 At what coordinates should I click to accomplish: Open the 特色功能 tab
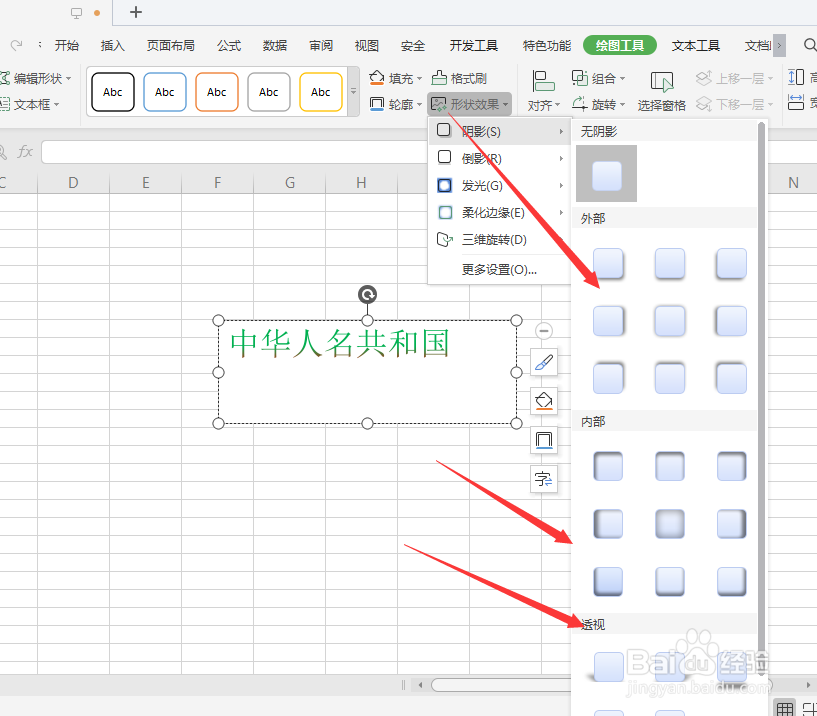547,46
